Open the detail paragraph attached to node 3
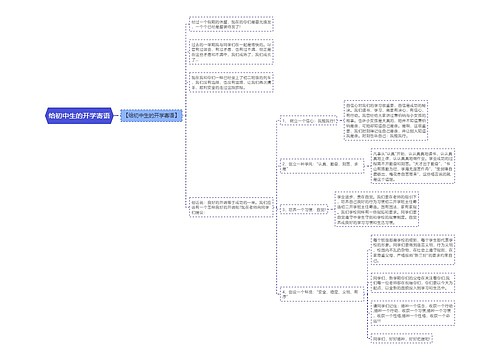The height and width of the screenshot is (360, 500). click(x=377, y=209)
